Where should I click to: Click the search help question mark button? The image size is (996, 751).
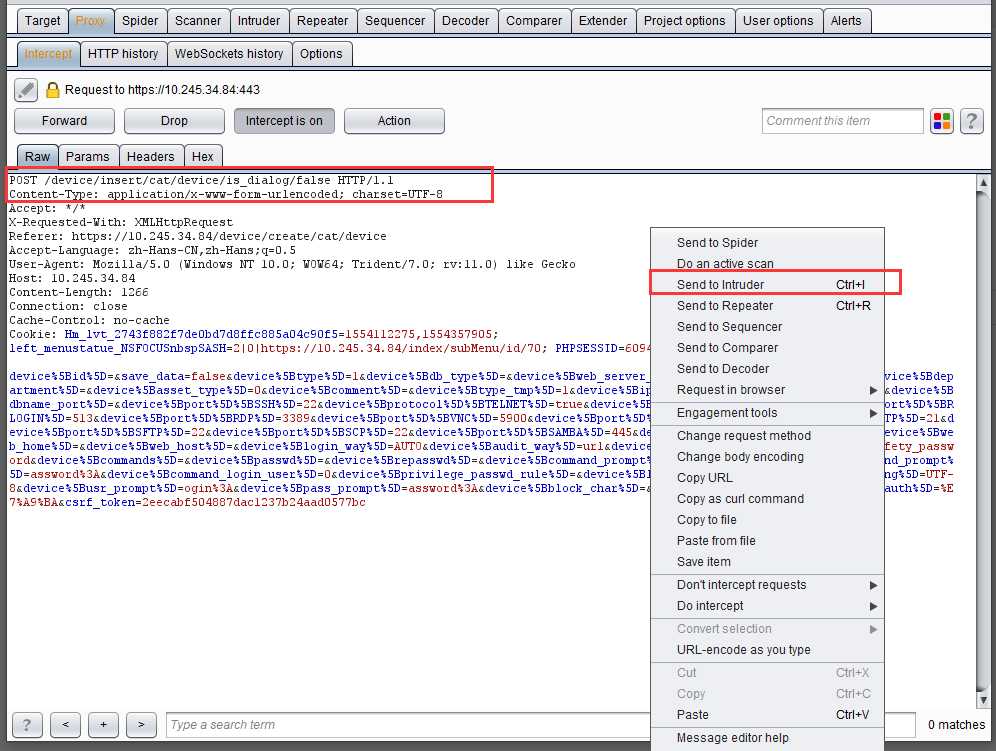pos(27,725)
